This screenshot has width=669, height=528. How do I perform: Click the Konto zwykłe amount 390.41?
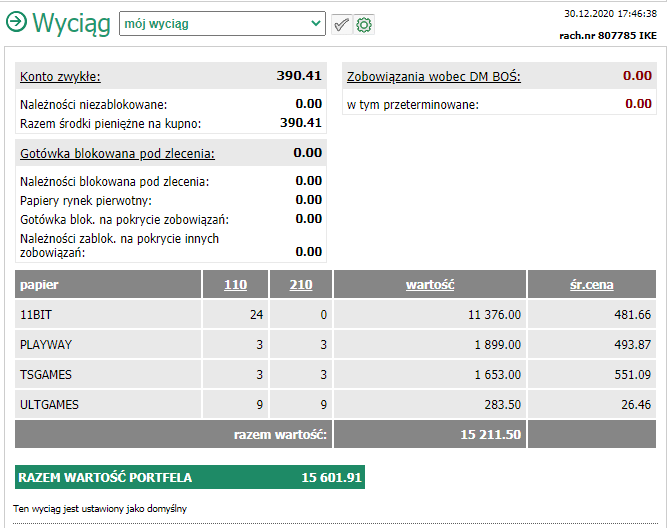click(299, 76)
